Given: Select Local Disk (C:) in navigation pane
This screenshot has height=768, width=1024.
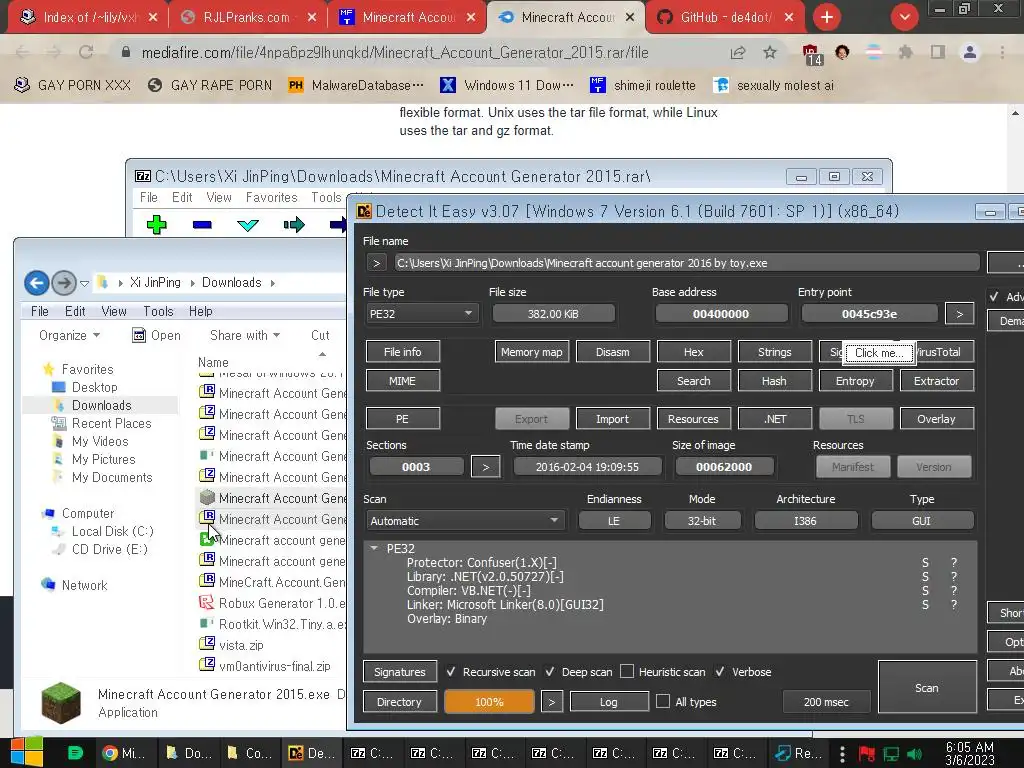Looking at the screenshot, I should tap(112, 532).
